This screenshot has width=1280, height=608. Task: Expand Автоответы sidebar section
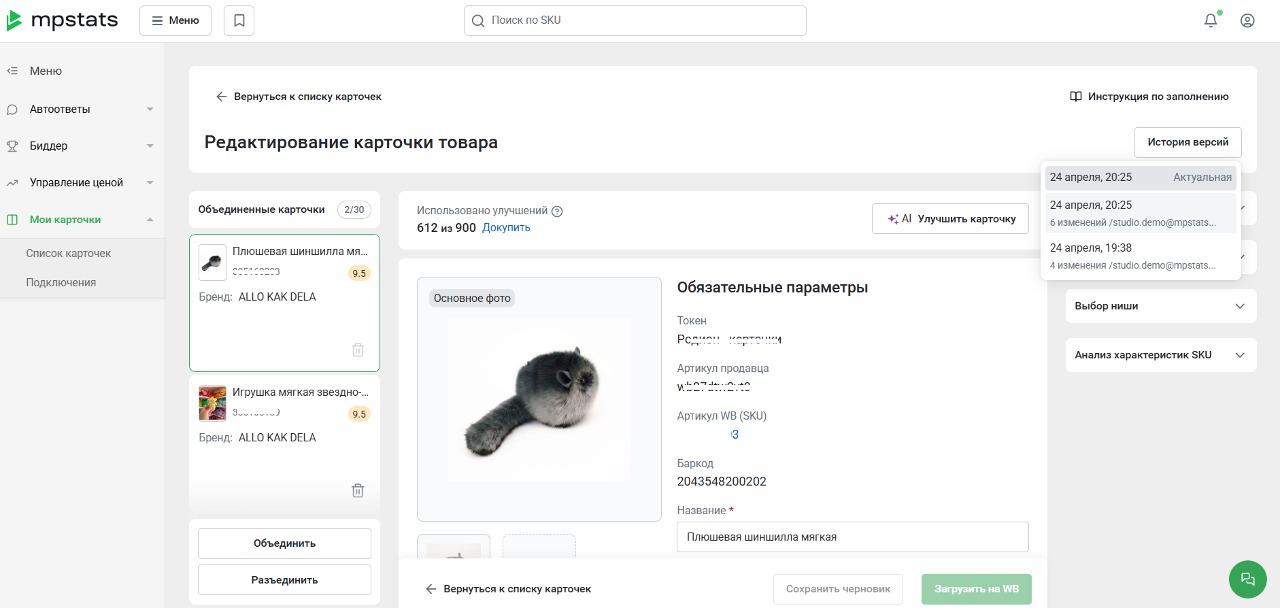pos(82,109)
